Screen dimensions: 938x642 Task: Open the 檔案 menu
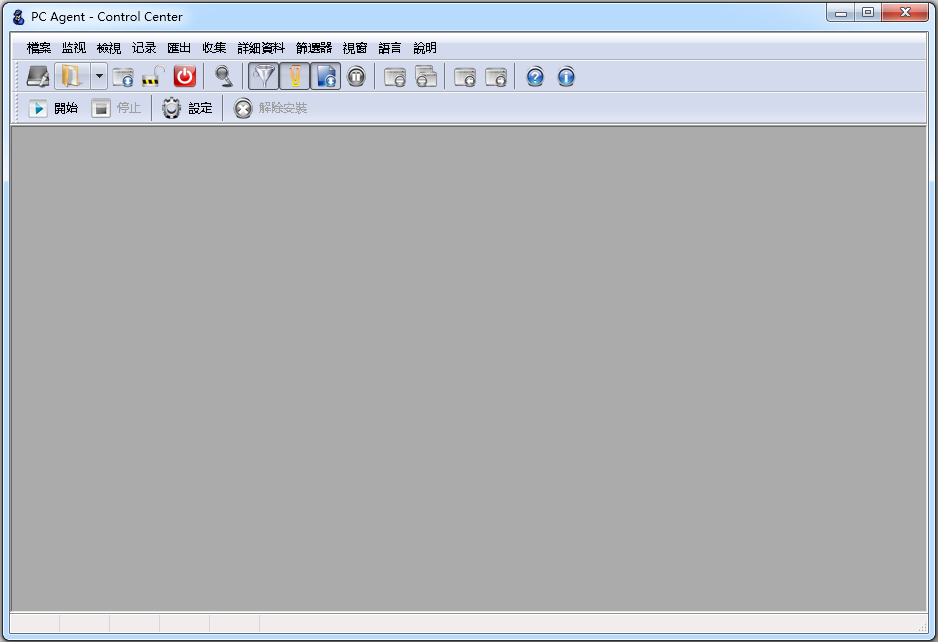39,48
